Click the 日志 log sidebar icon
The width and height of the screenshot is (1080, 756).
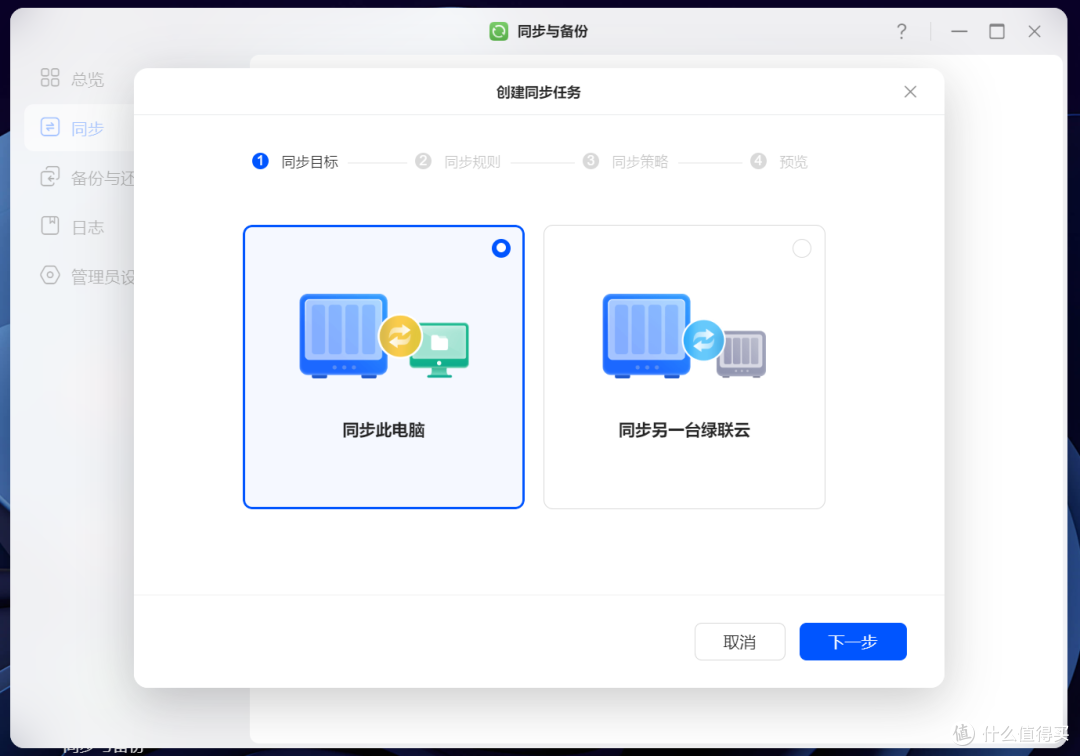[x=50, y=226]
